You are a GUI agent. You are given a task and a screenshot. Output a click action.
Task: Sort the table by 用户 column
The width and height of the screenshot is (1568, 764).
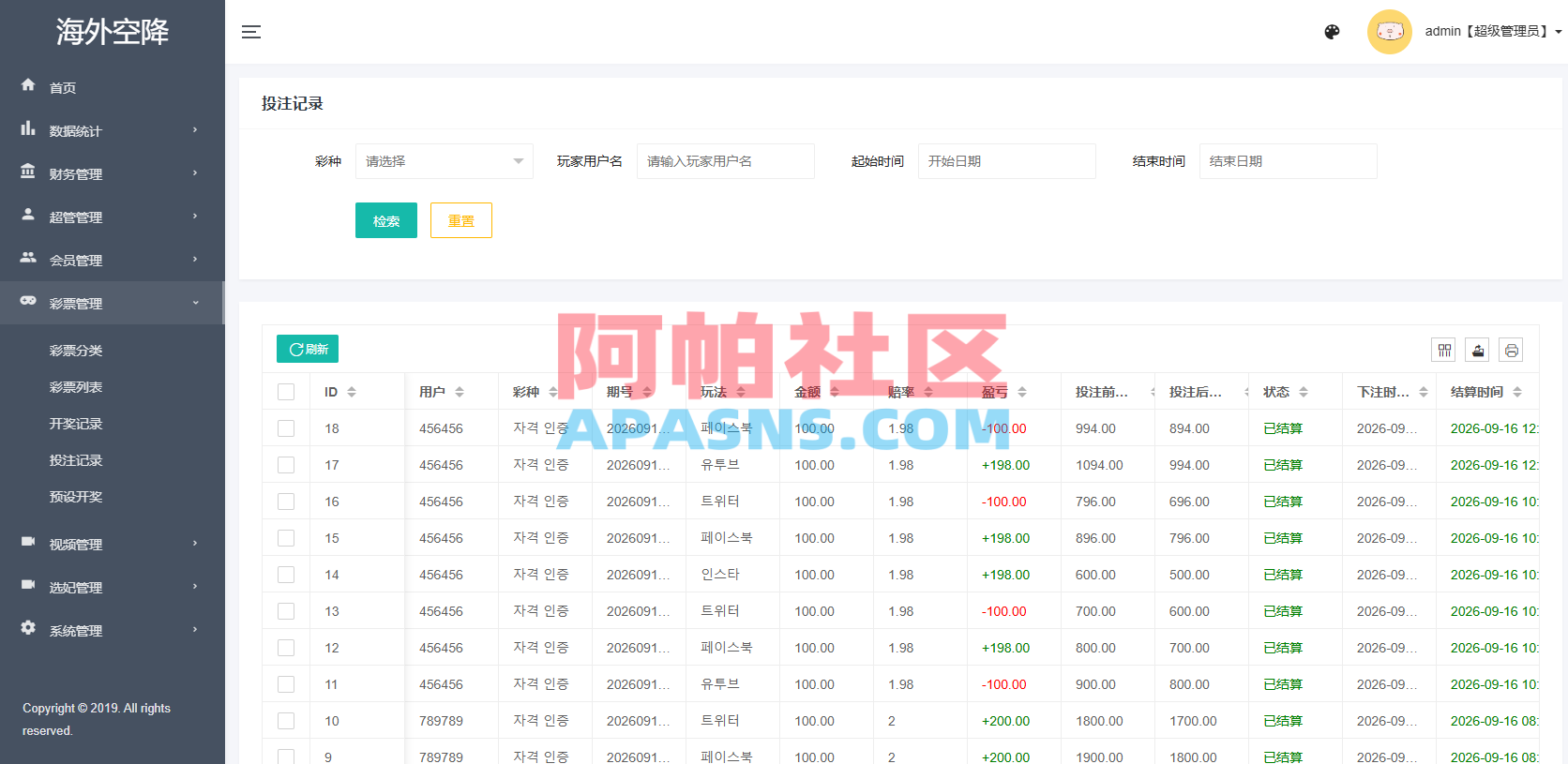pos(460,392)
